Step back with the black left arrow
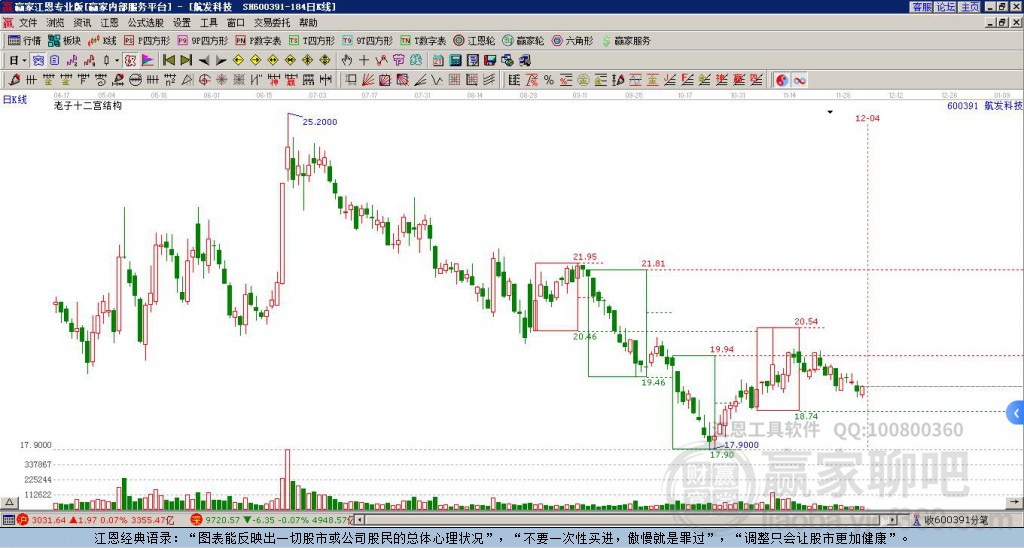Viewport: 1024px width, 548px height. point(204,60)
